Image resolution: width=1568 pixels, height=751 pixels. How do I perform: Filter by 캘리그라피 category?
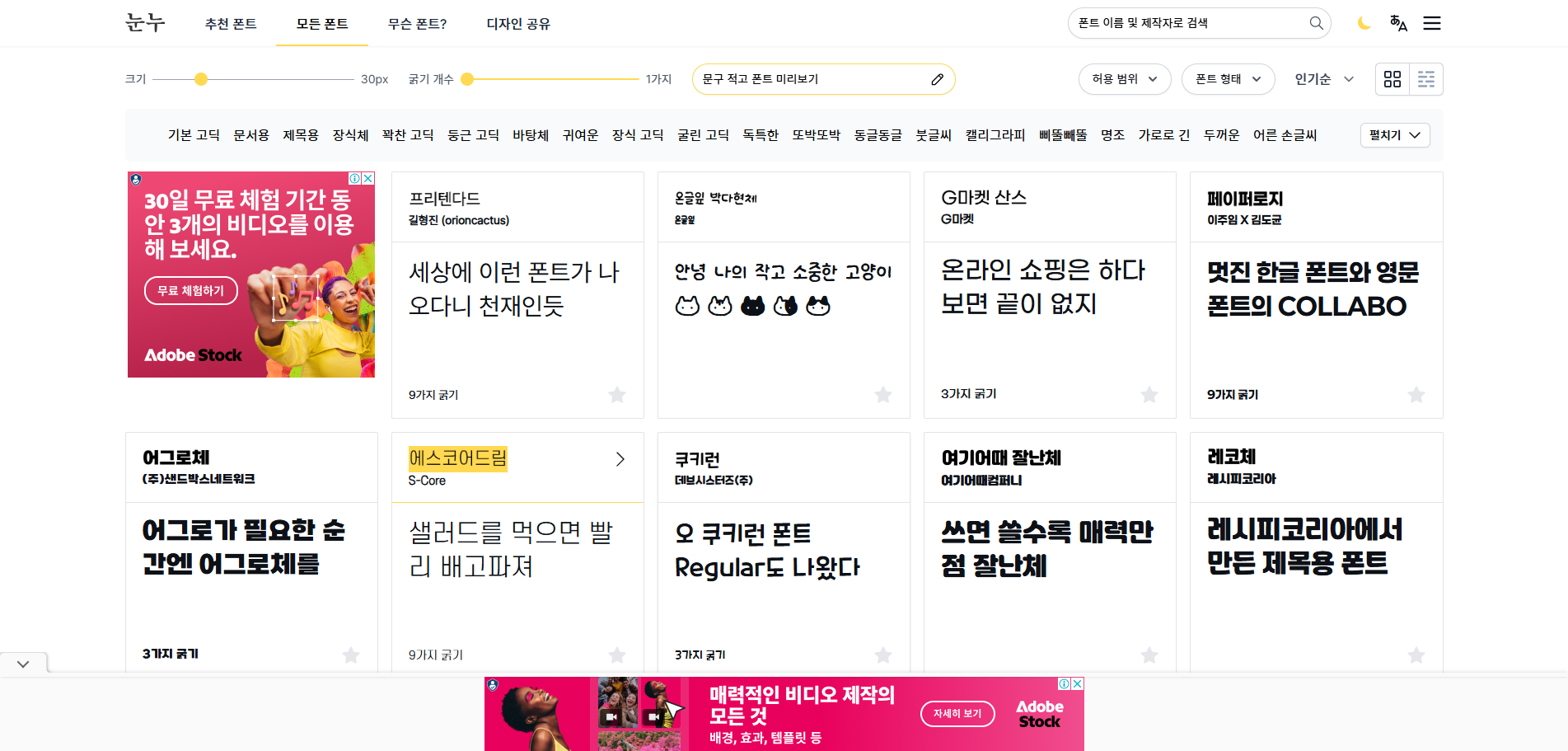[x=995, y=135]
